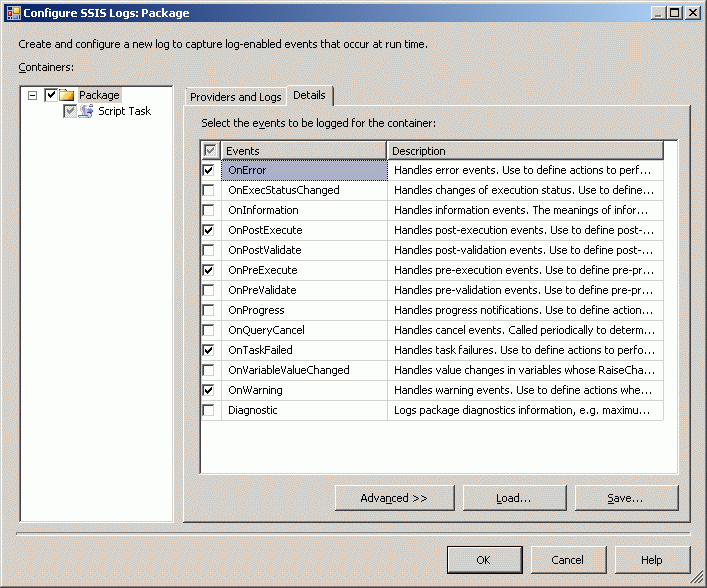Image resolution: width=707 pixels, height=588 pixels.
Task: Select the OnTaskFailed event name
Action: [x=260, y=350]
